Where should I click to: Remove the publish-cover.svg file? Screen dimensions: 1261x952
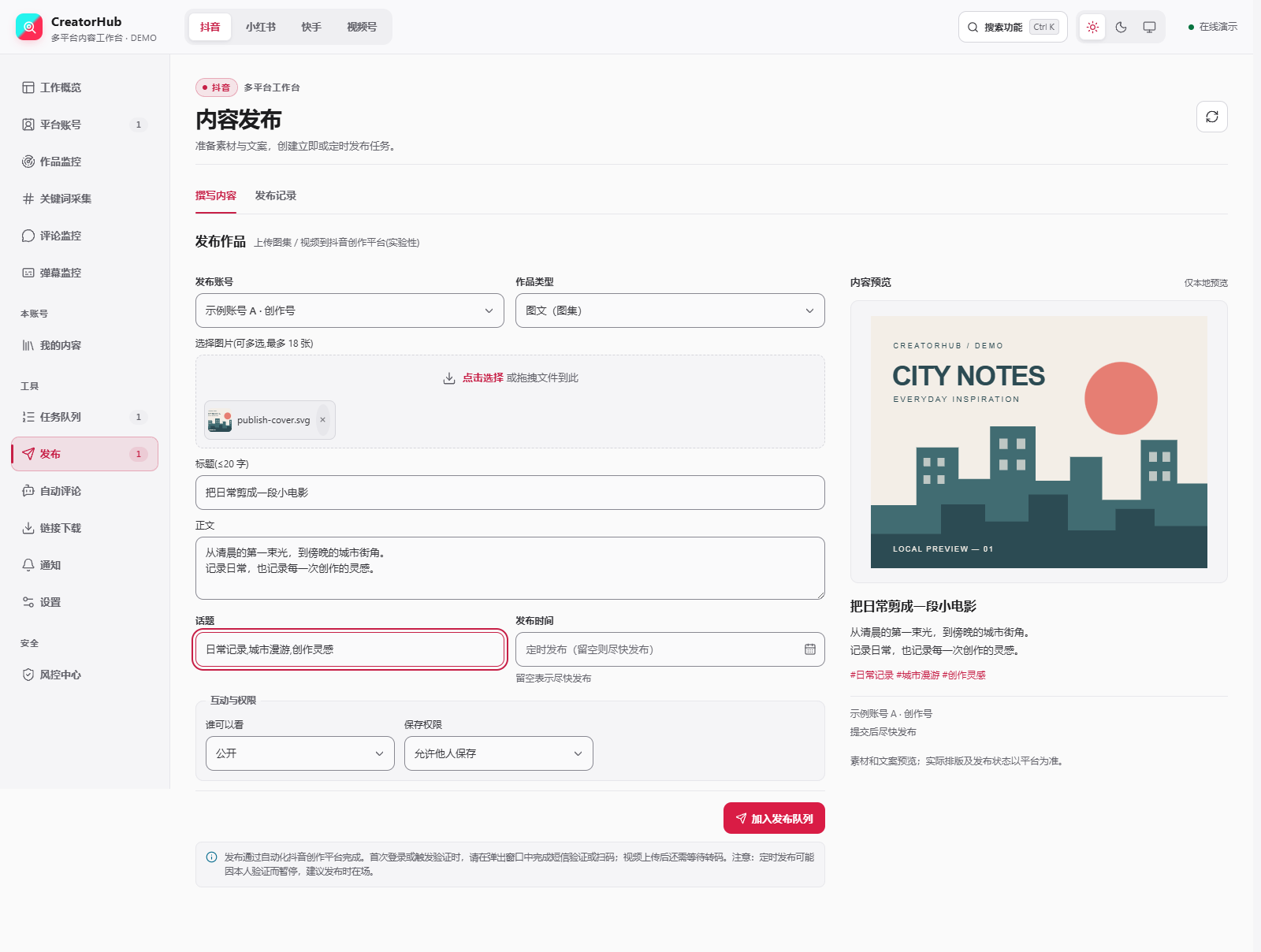point(322,420)
